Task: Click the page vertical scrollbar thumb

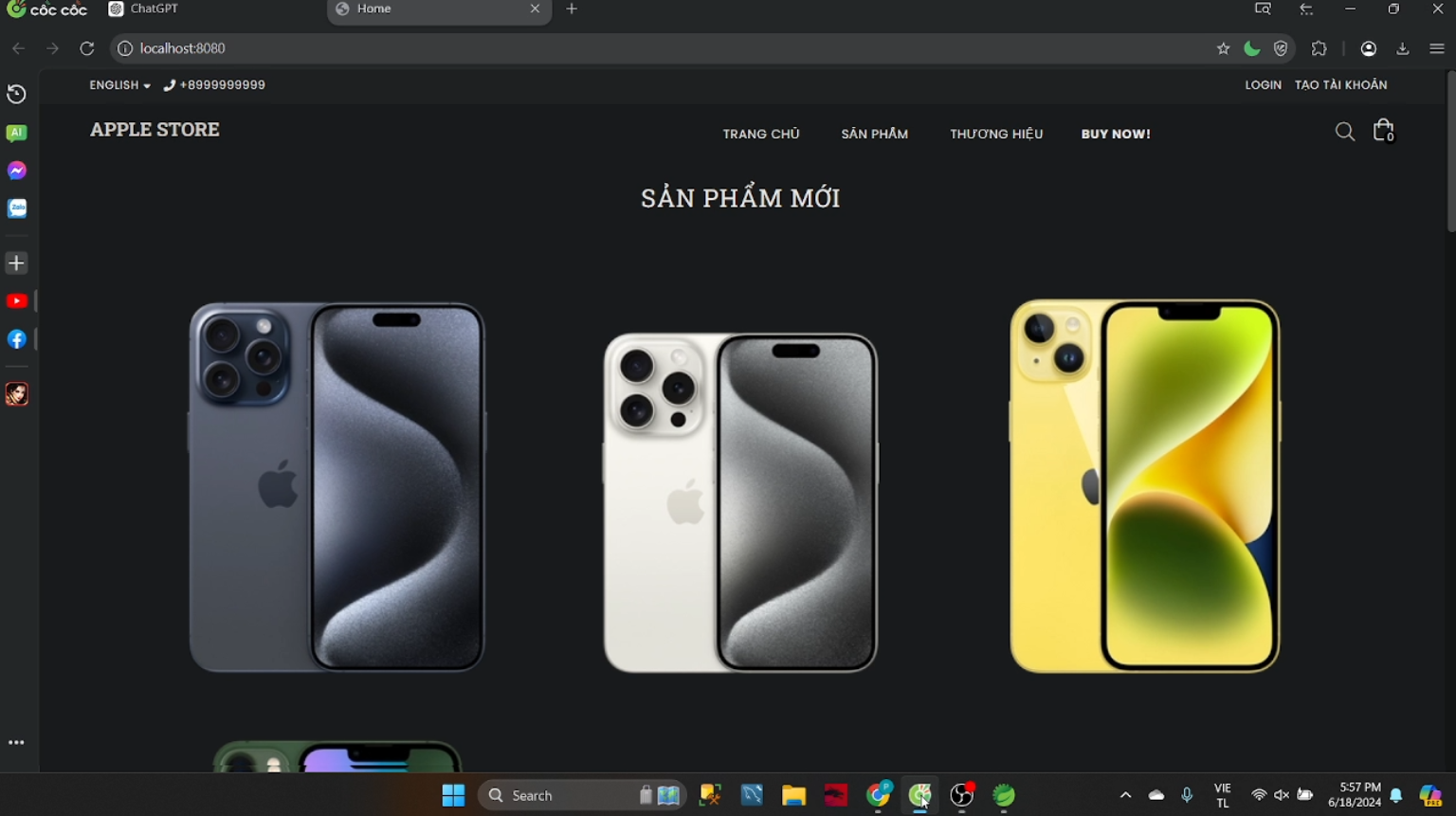Action: (1450, 151)
